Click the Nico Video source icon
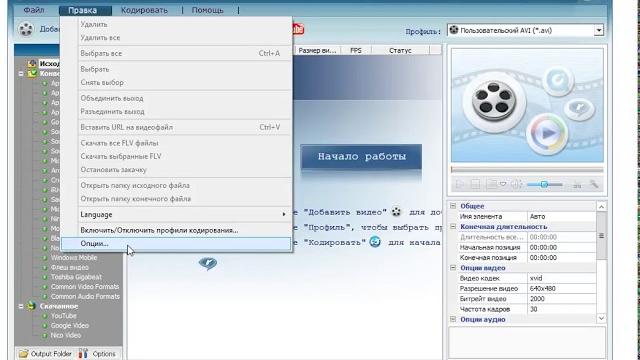This screenshot has height=360, width=640. (x=45, y=336)
